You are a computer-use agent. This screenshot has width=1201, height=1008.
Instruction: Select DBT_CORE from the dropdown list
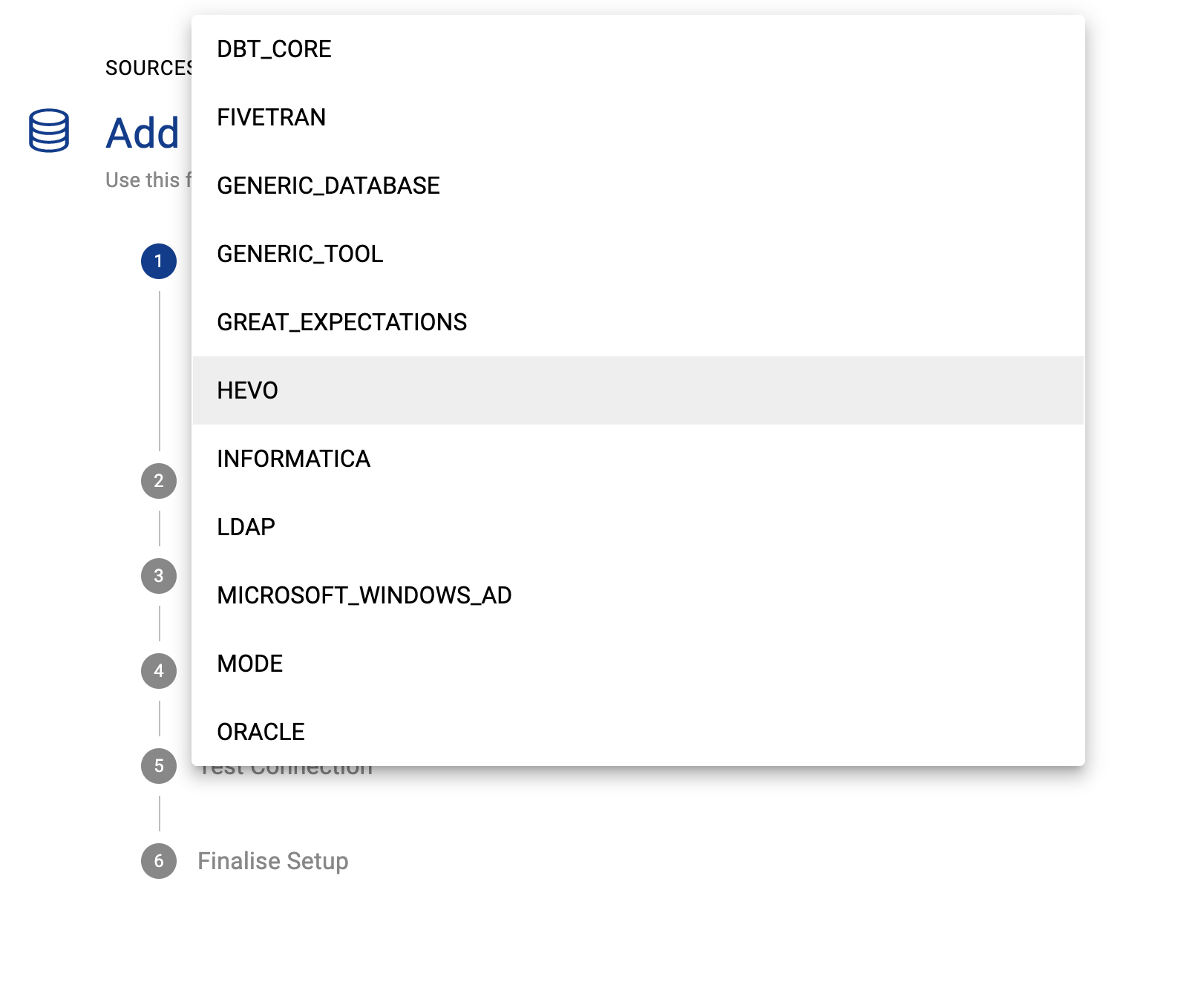(274, 49)
